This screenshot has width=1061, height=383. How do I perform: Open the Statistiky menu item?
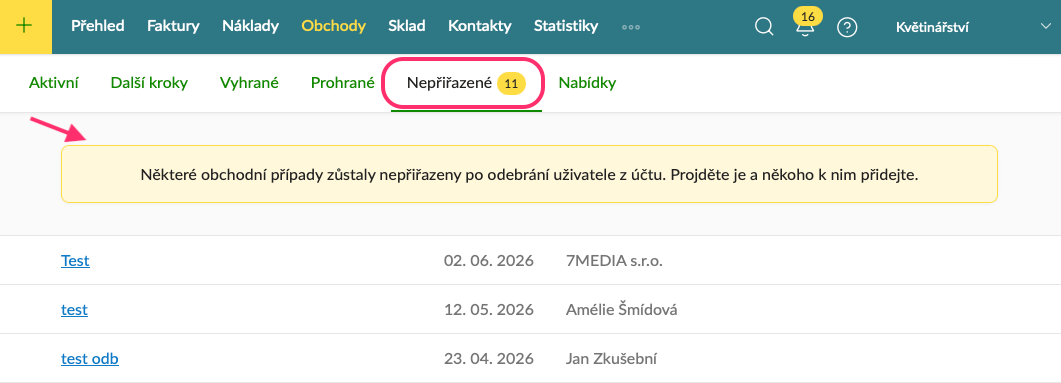tap(566, 26)
